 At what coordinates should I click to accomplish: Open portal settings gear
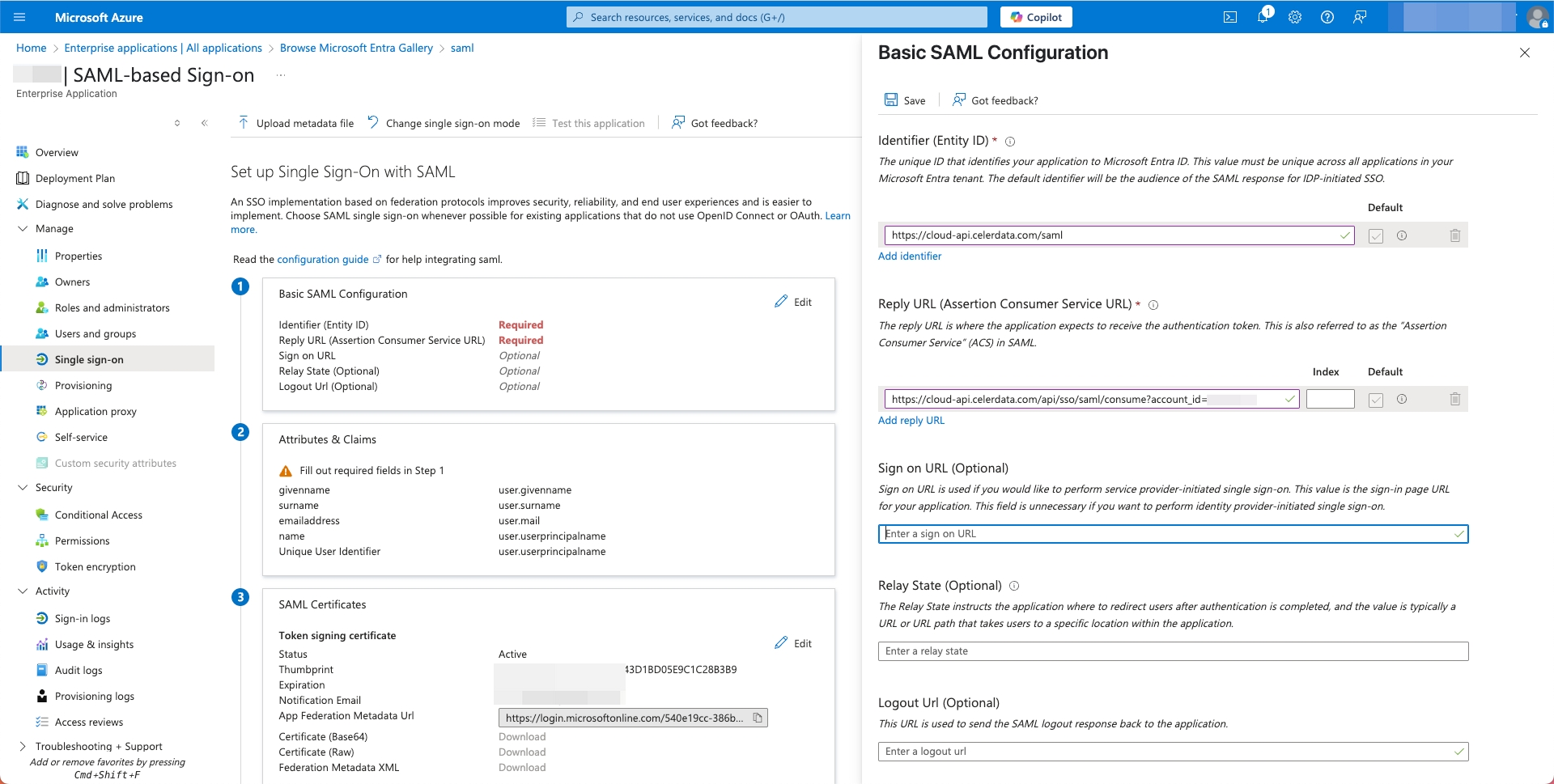[x=1295, y=17]
